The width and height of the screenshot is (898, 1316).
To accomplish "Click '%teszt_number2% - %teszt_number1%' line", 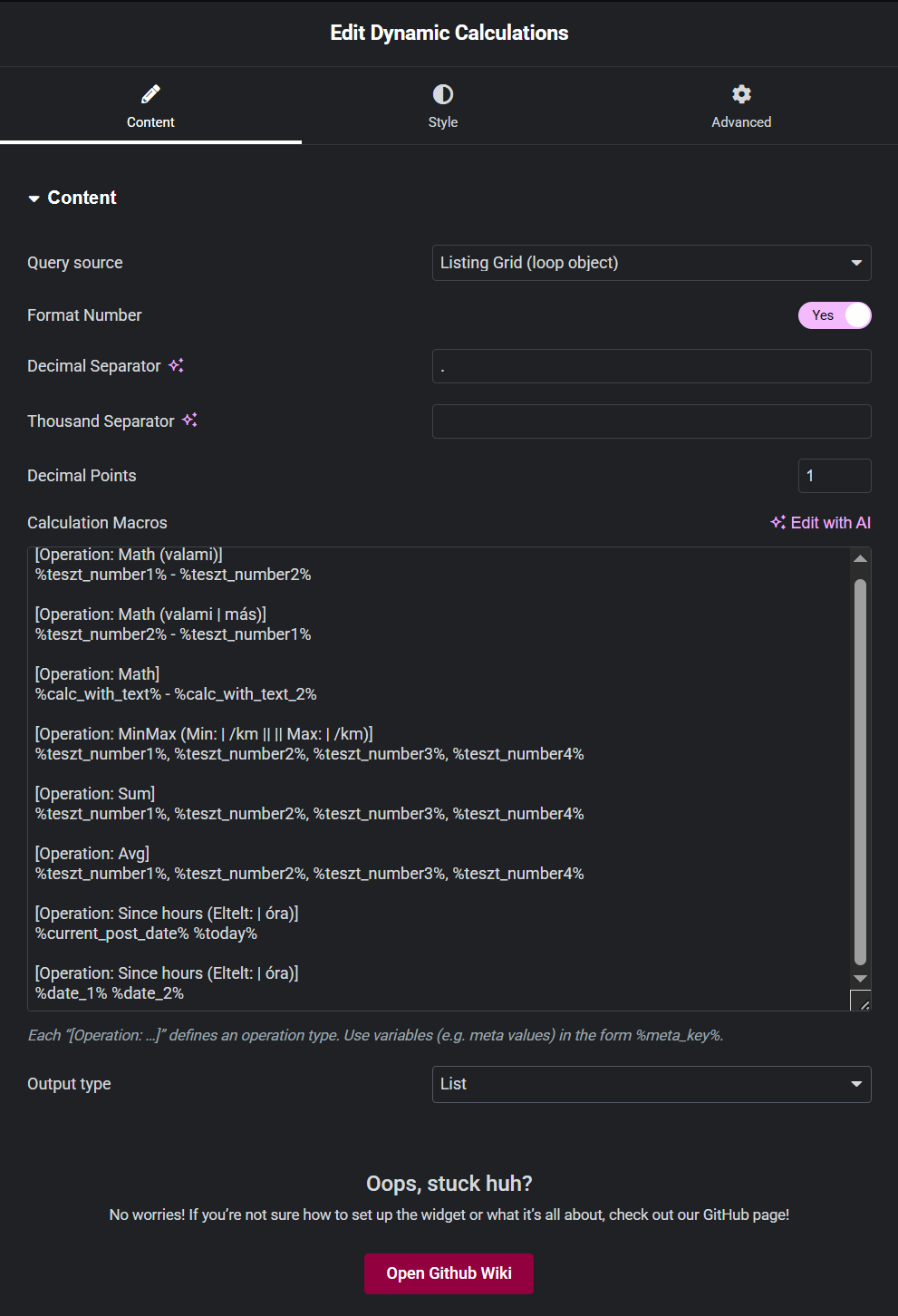I will point(173,634).
